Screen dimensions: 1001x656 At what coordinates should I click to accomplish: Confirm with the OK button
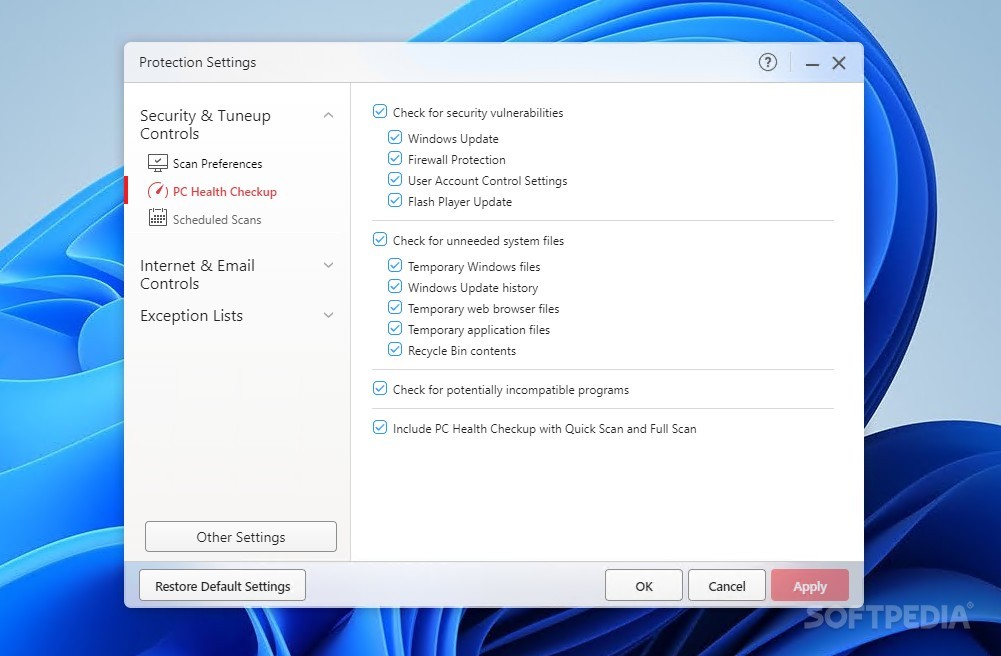tap(644, 585)
